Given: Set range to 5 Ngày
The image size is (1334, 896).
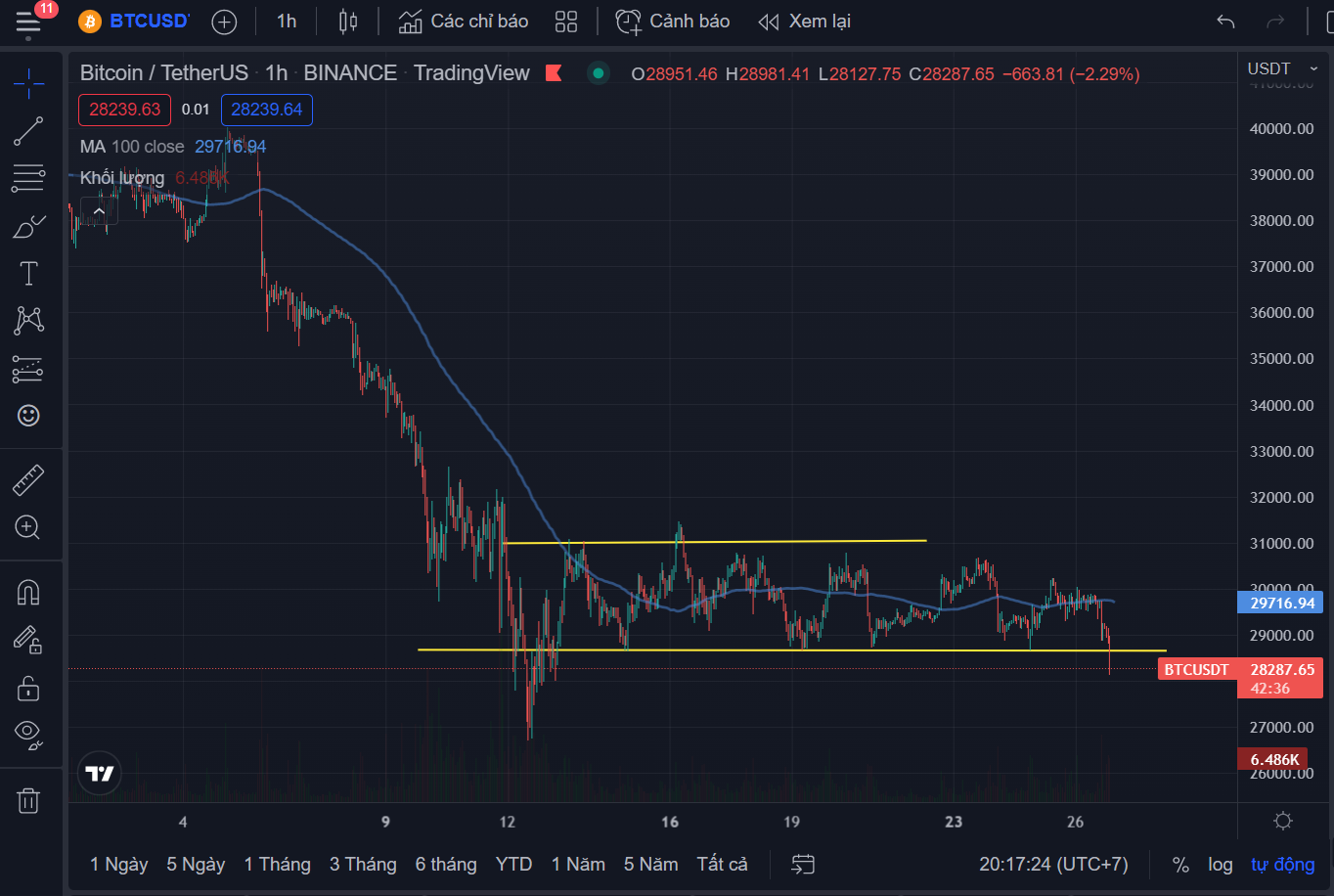Looking at the screenshot, I should point(196,865).
